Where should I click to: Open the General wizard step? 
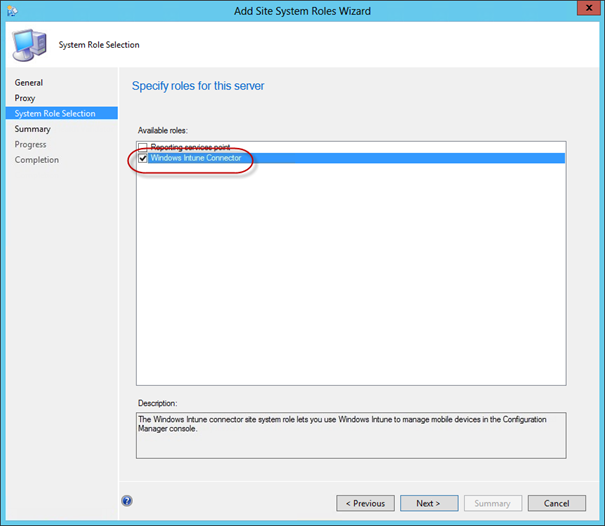(29, 83)
